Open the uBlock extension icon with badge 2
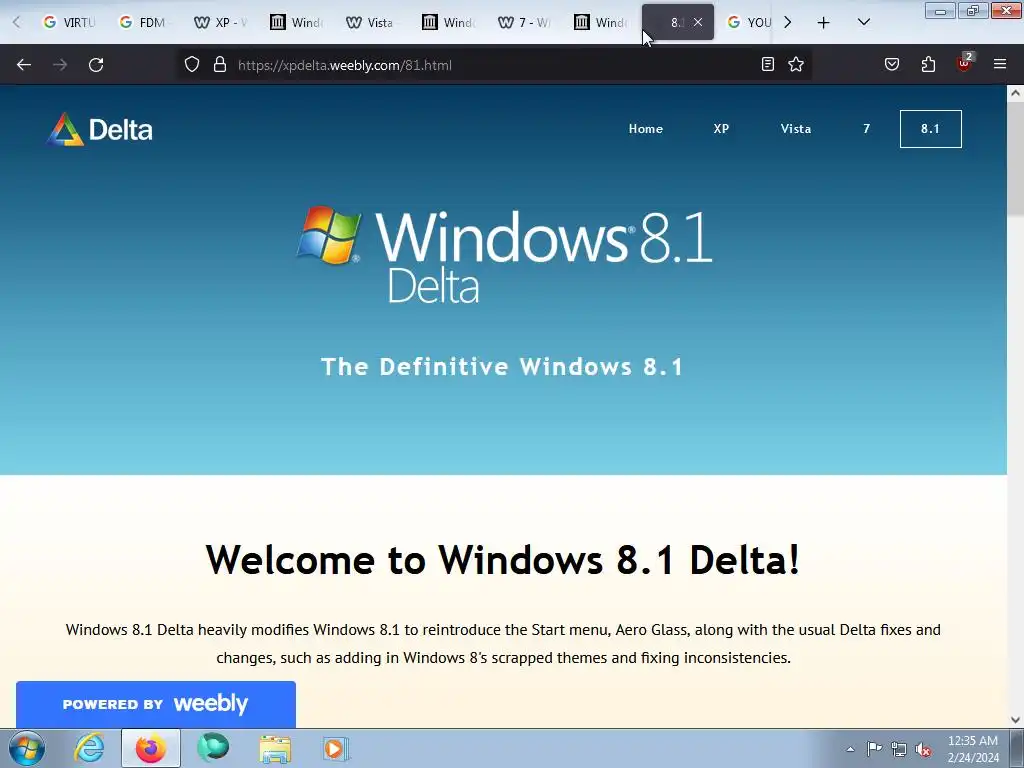This screenshot has height=768, width=1024. coord(965,63)
